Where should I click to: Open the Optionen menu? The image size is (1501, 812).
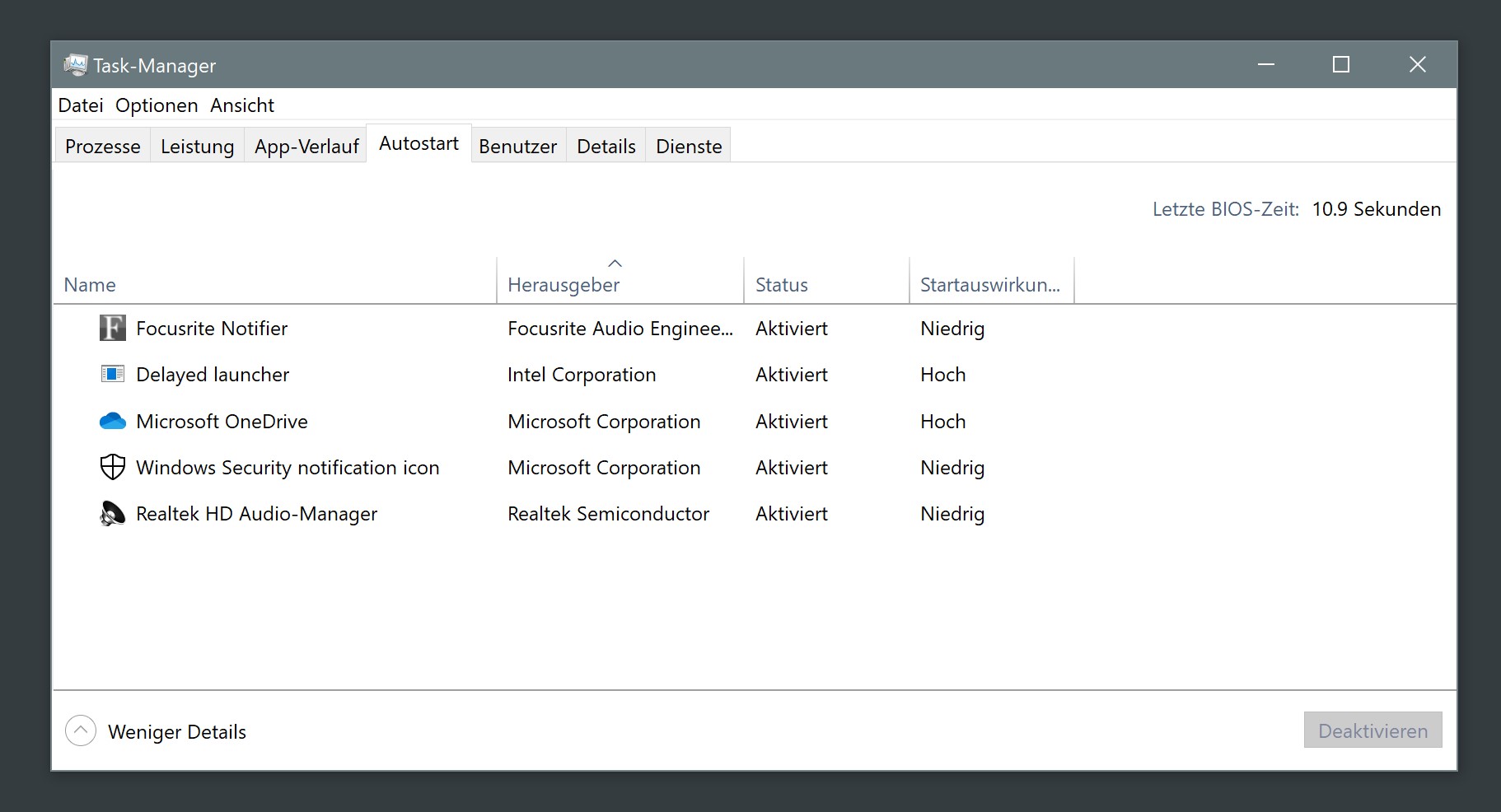157,105
